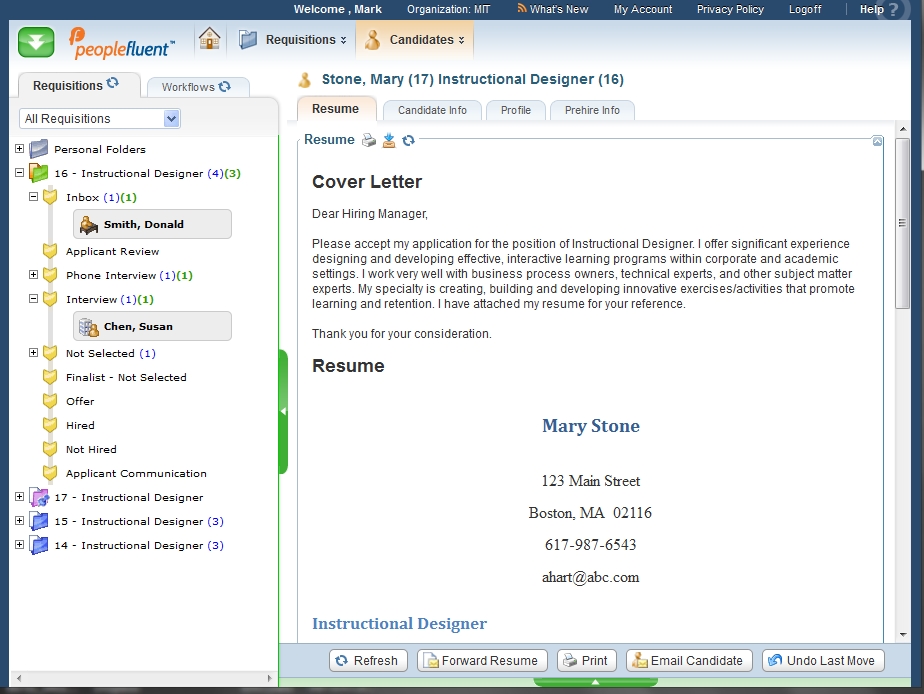Click the green download arrow logo button
924x694 pixels.
point(36,42)
